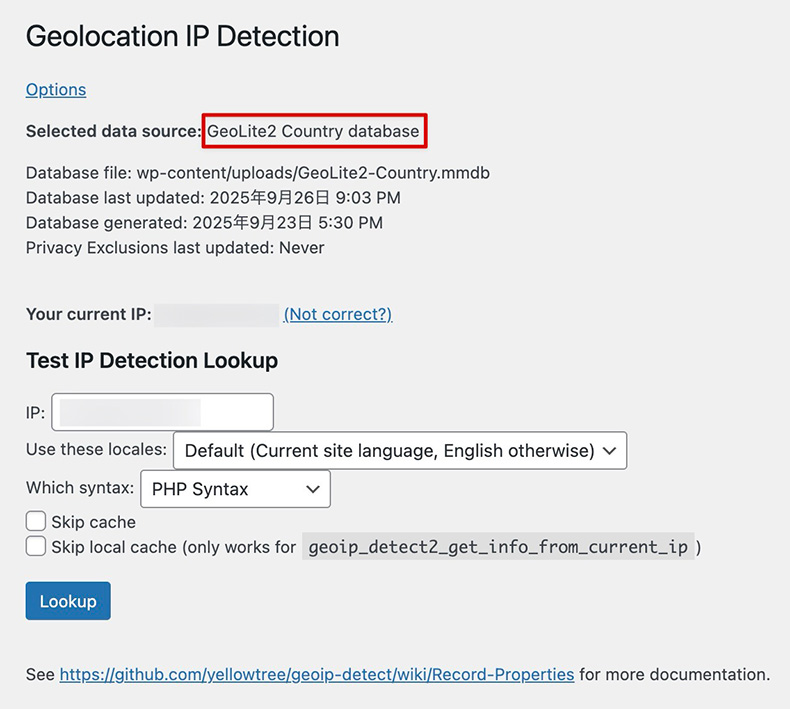
Task: Open the Use these locales dropdown
Action: pyautogui.click(x=400, y=450)
